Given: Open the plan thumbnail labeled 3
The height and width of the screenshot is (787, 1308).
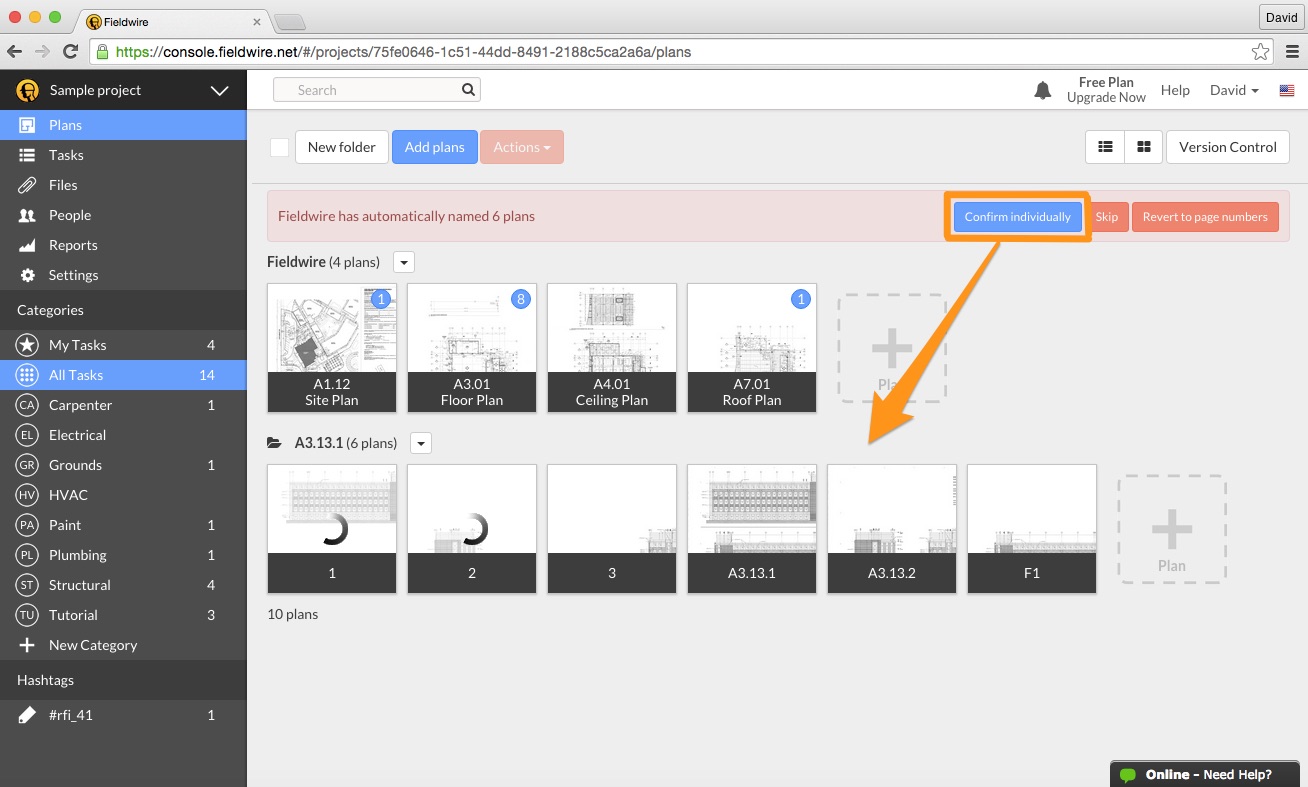Looking at the screenshot, I should coord(612,528).
